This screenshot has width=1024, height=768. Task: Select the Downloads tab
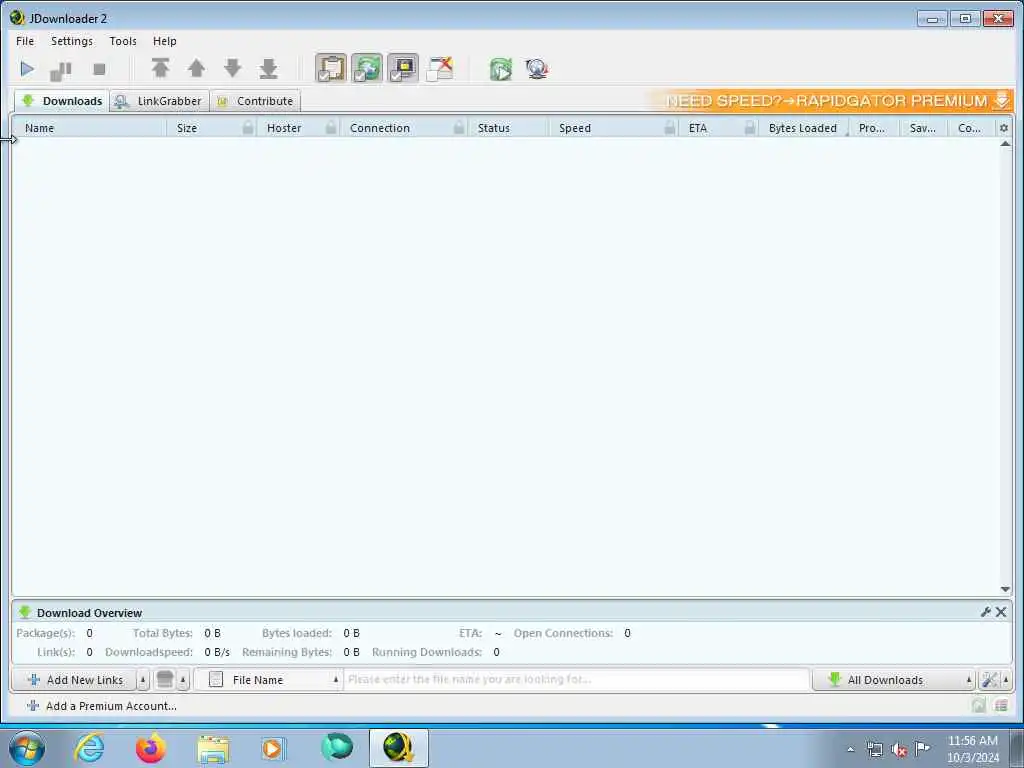(x=62, y=101)
